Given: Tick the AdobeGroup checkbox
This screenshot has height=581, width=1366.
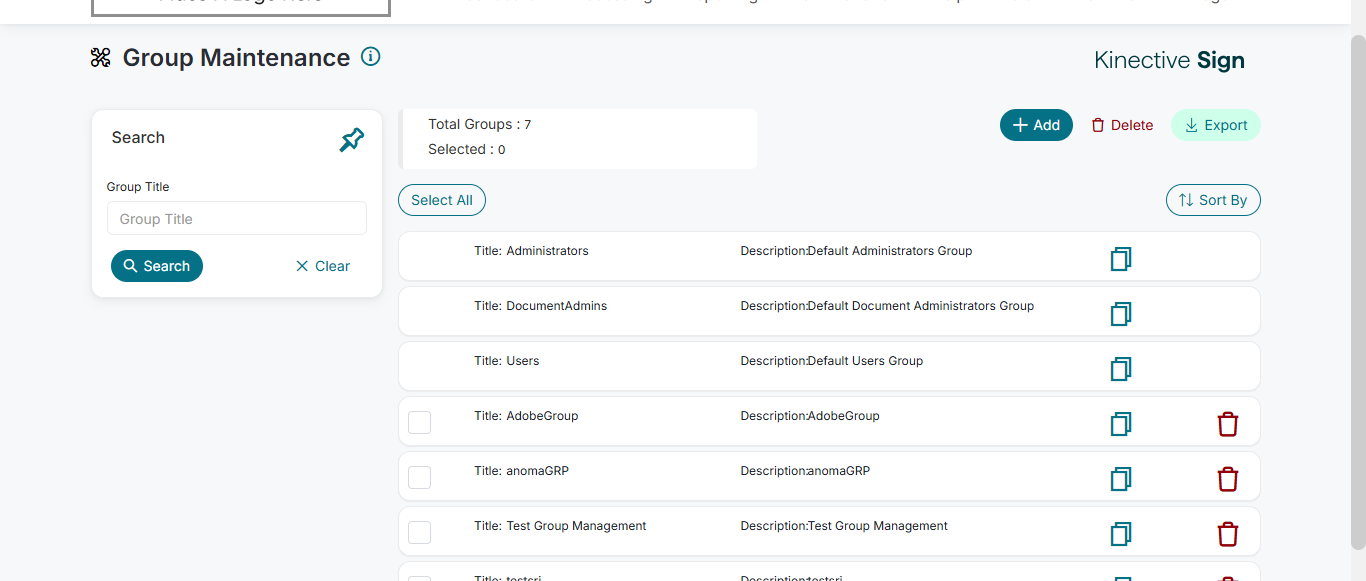Looking at the screenshot, I should [x=420, y=422].
